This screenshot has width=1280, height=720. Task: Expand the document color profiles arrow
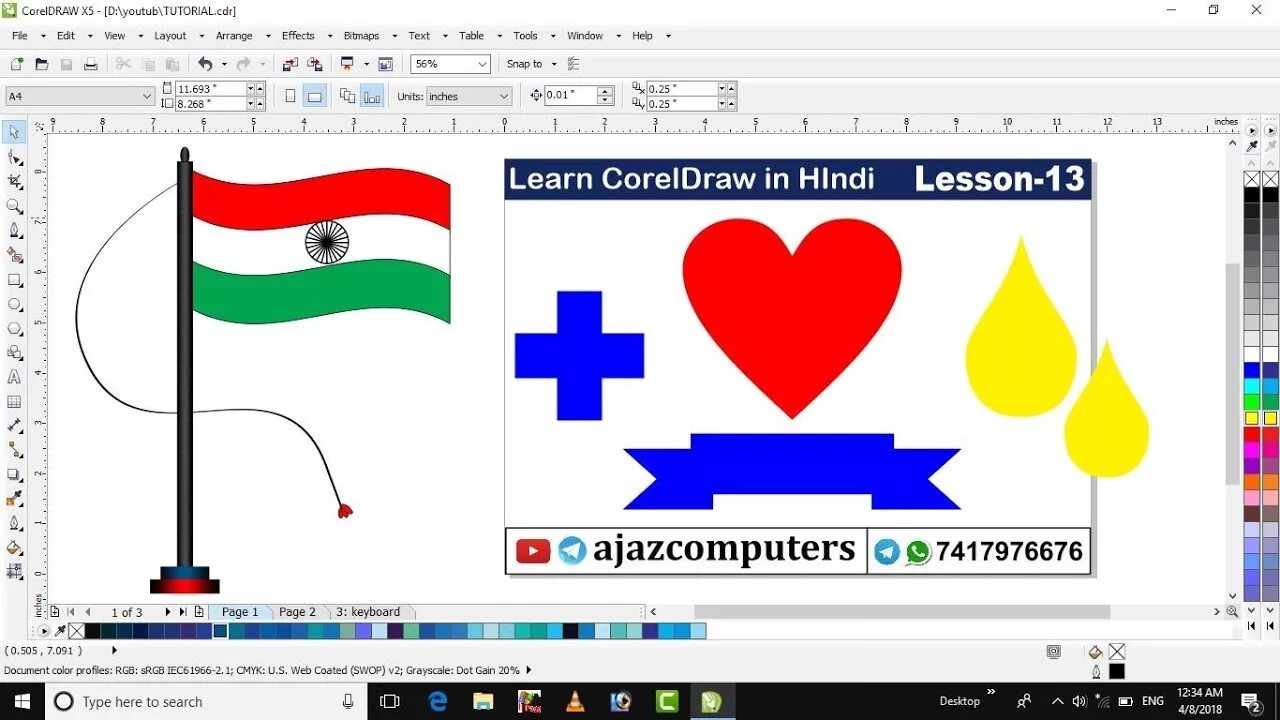click(x=529, y=670)
